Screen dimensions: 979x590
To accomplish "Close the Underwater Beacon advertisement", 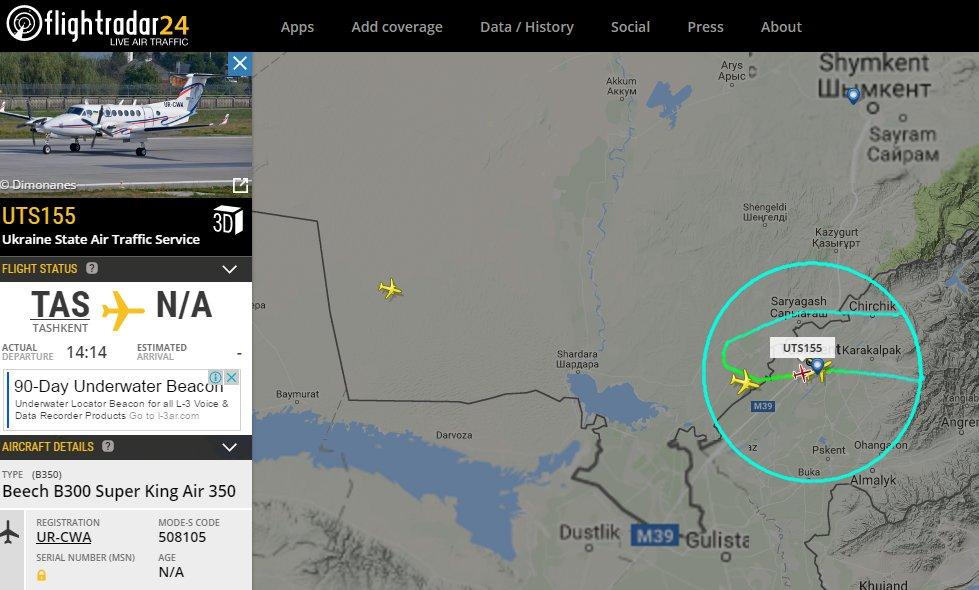I will (232, 377).
